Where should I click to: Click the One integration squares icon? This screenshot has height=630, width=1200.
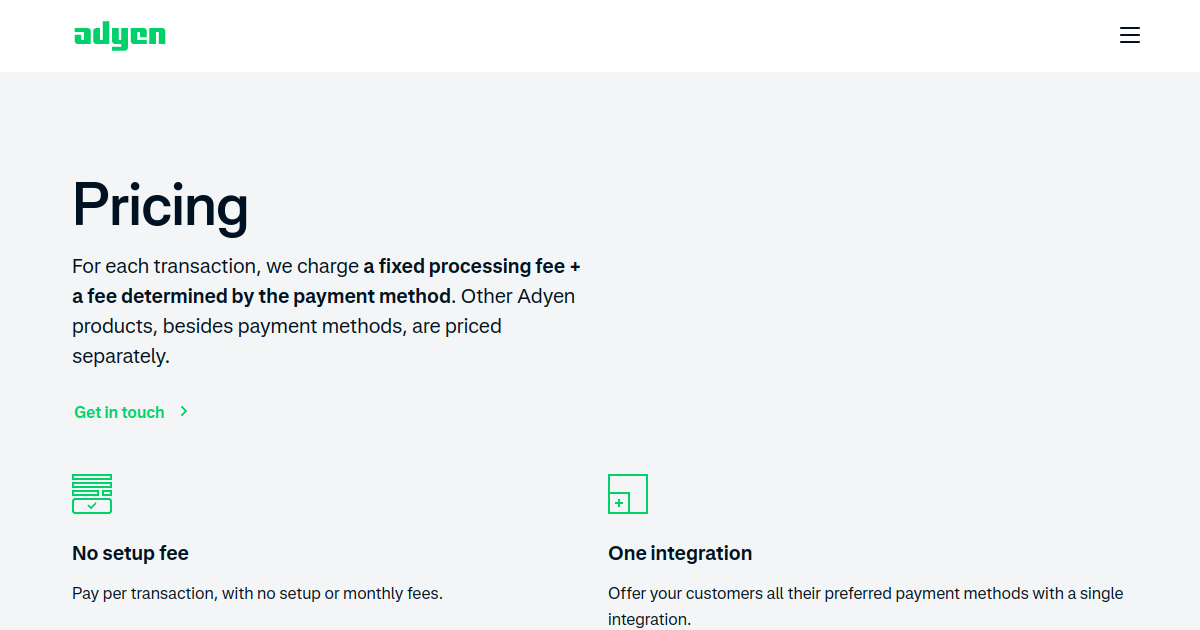click(628, 494)
